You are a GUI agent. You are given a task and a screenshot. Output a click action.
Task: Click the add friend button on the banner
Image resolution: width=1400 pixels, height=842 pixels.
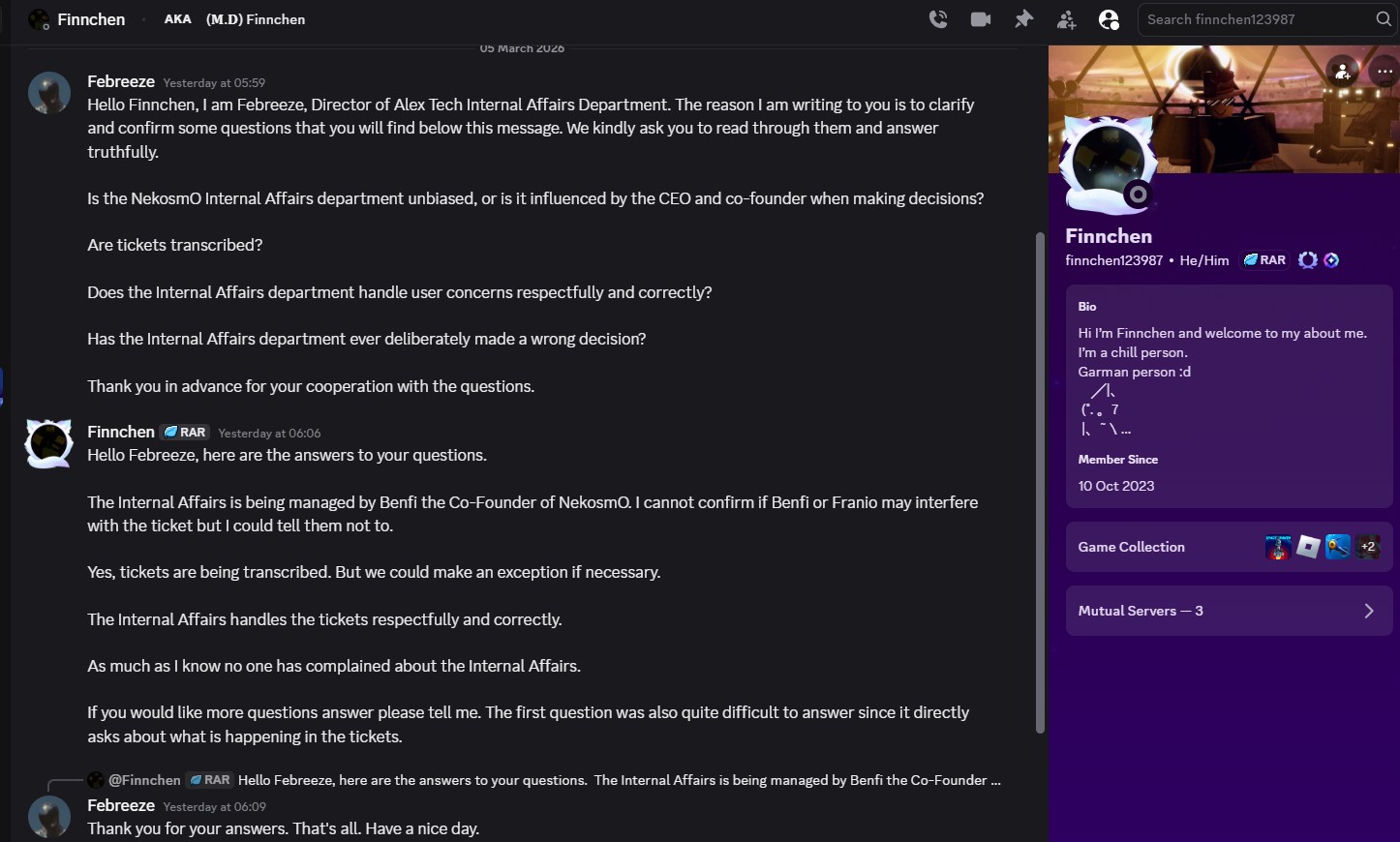[x=1342, y=71]
